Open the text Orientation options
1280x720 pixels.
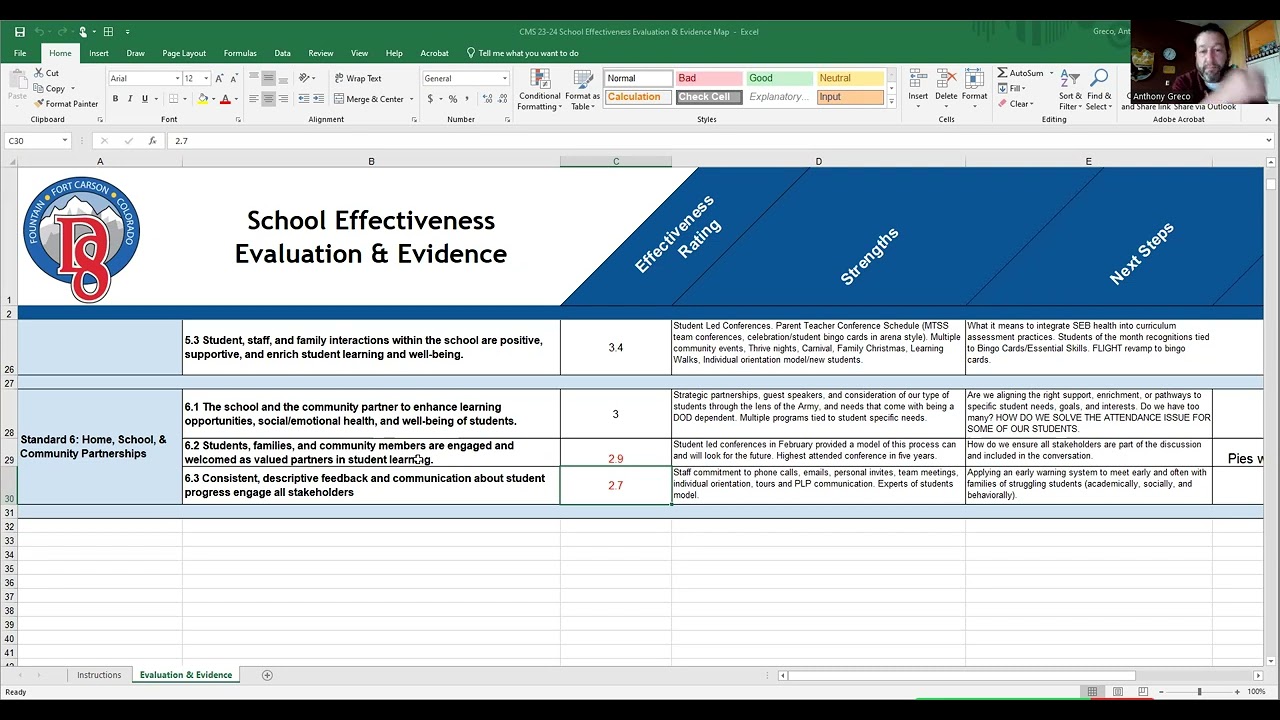tap(306, 78)
